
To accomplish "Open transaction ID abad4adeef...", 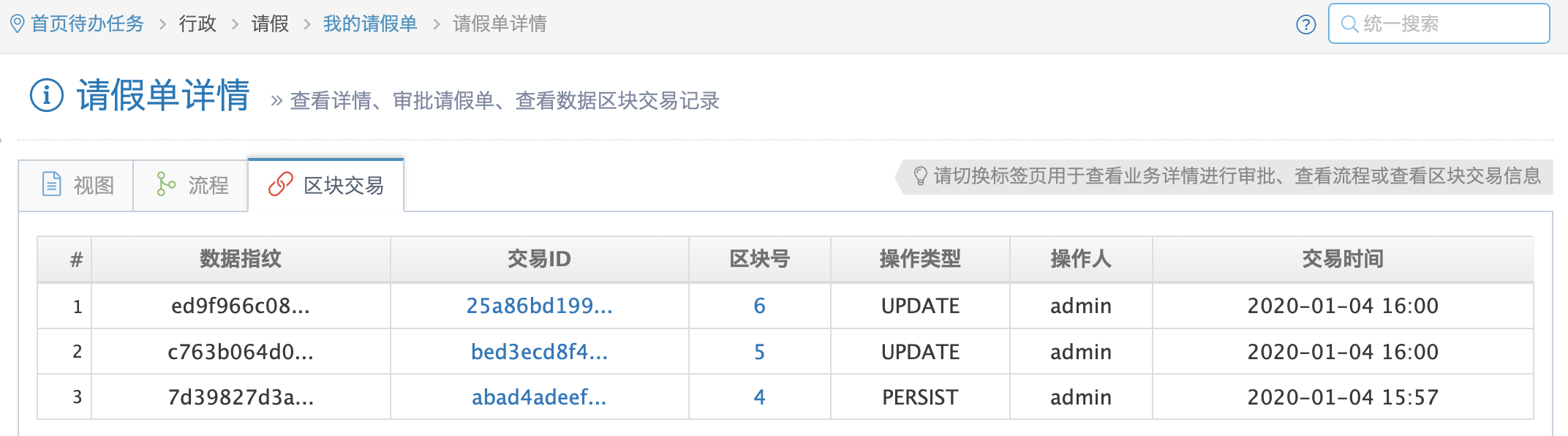I will tap(539, 397).
